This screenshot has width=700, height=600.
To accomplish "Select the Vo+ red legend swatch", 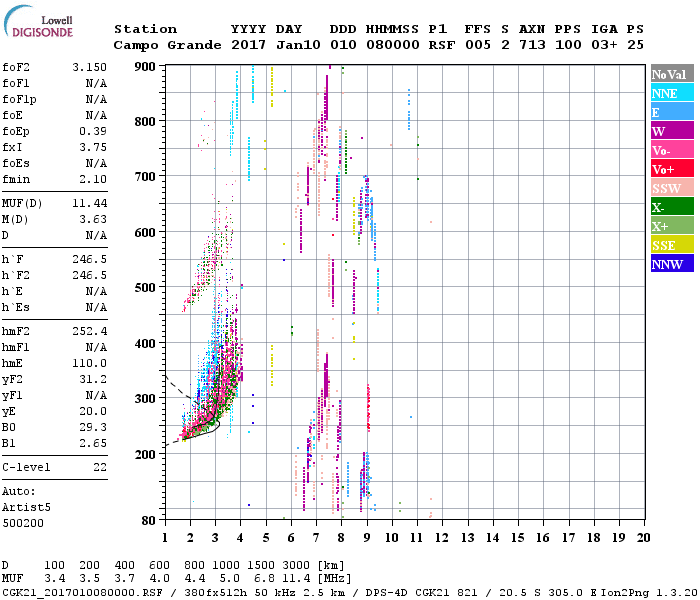I will pos(672,168).
